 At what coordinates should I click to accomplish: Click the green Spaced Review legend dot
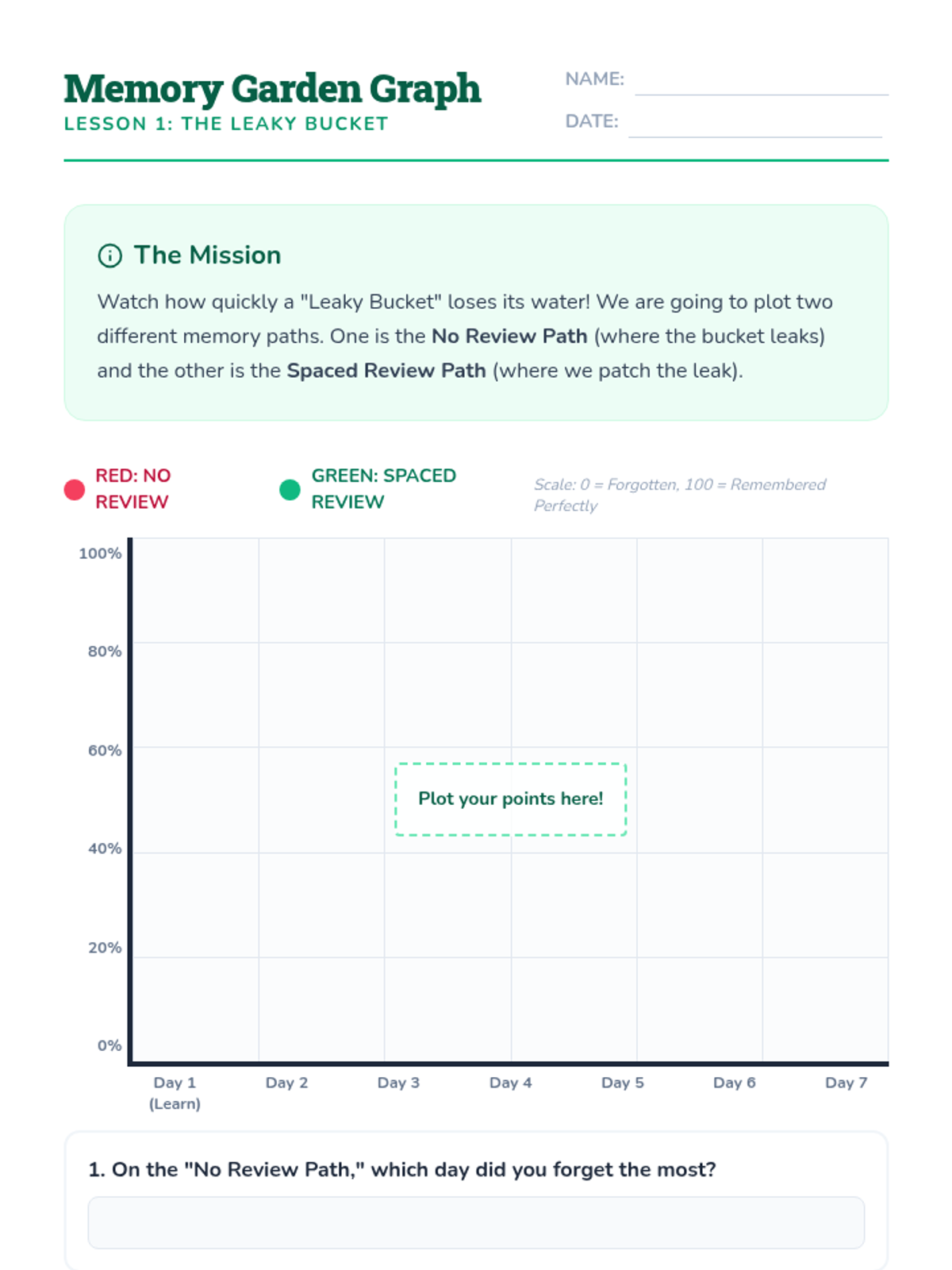(290, 490)
